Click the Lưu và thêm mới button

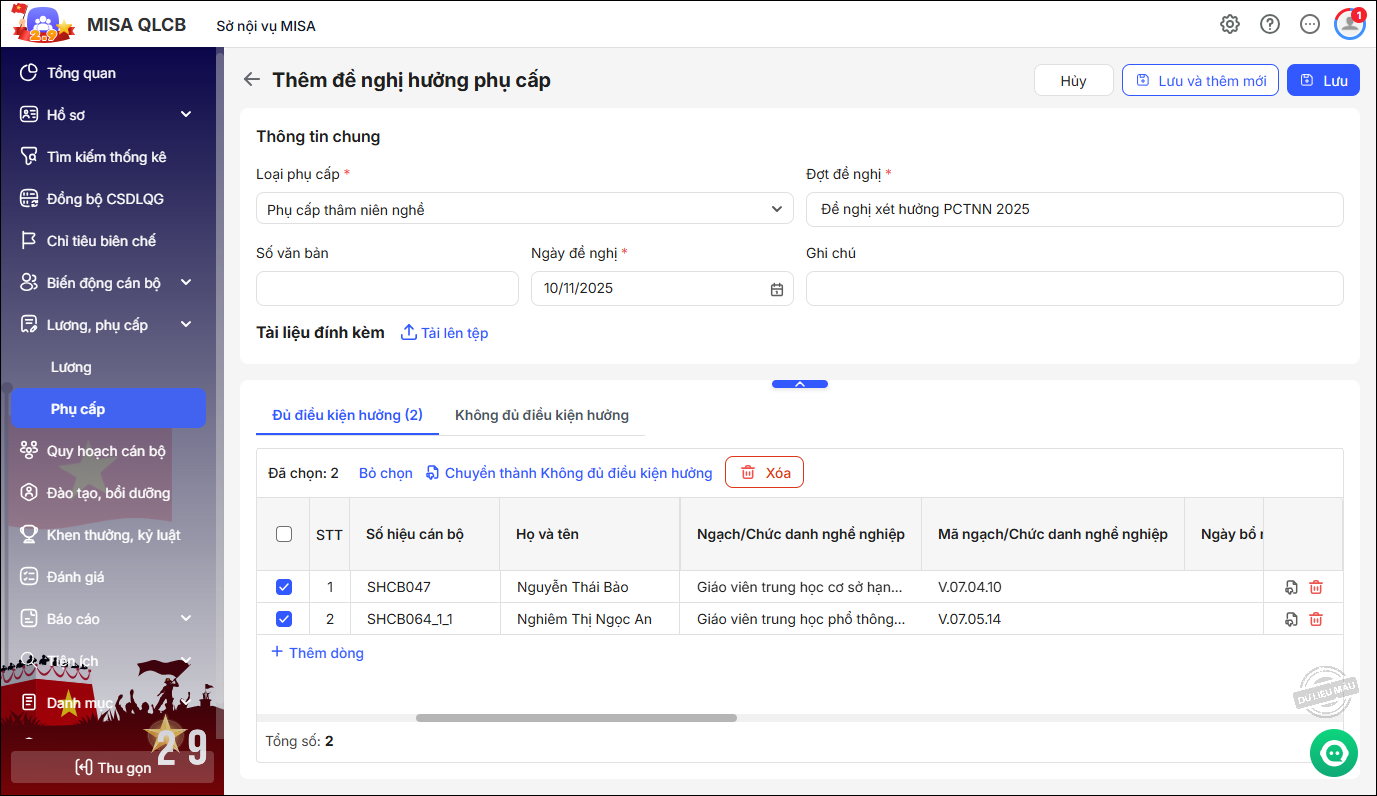[1200, 81]
